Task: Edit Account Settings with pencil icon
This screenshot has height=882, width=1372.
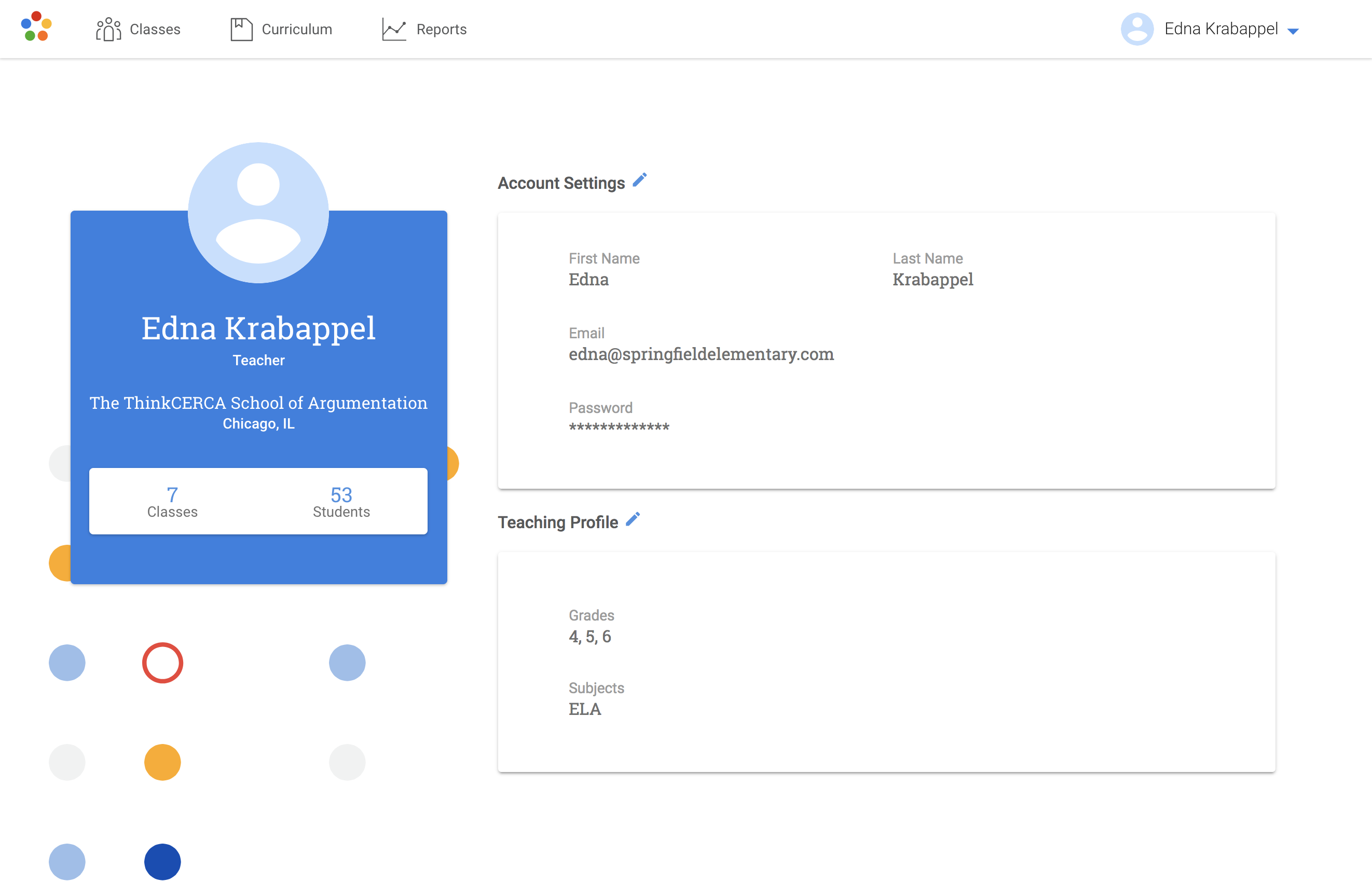Action: (640, 181)
